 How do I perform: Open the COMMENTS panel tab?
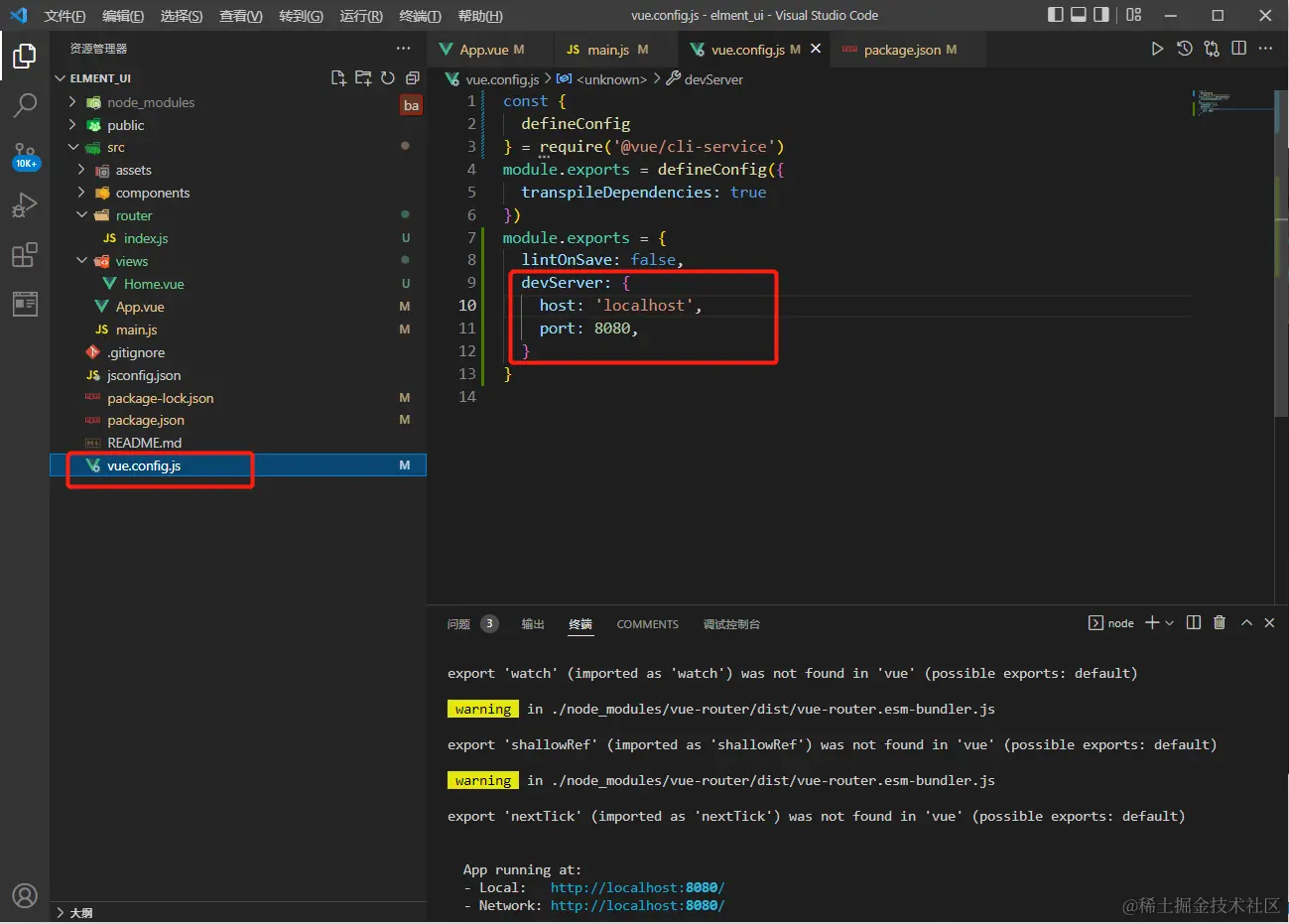(x=647, y=624)
